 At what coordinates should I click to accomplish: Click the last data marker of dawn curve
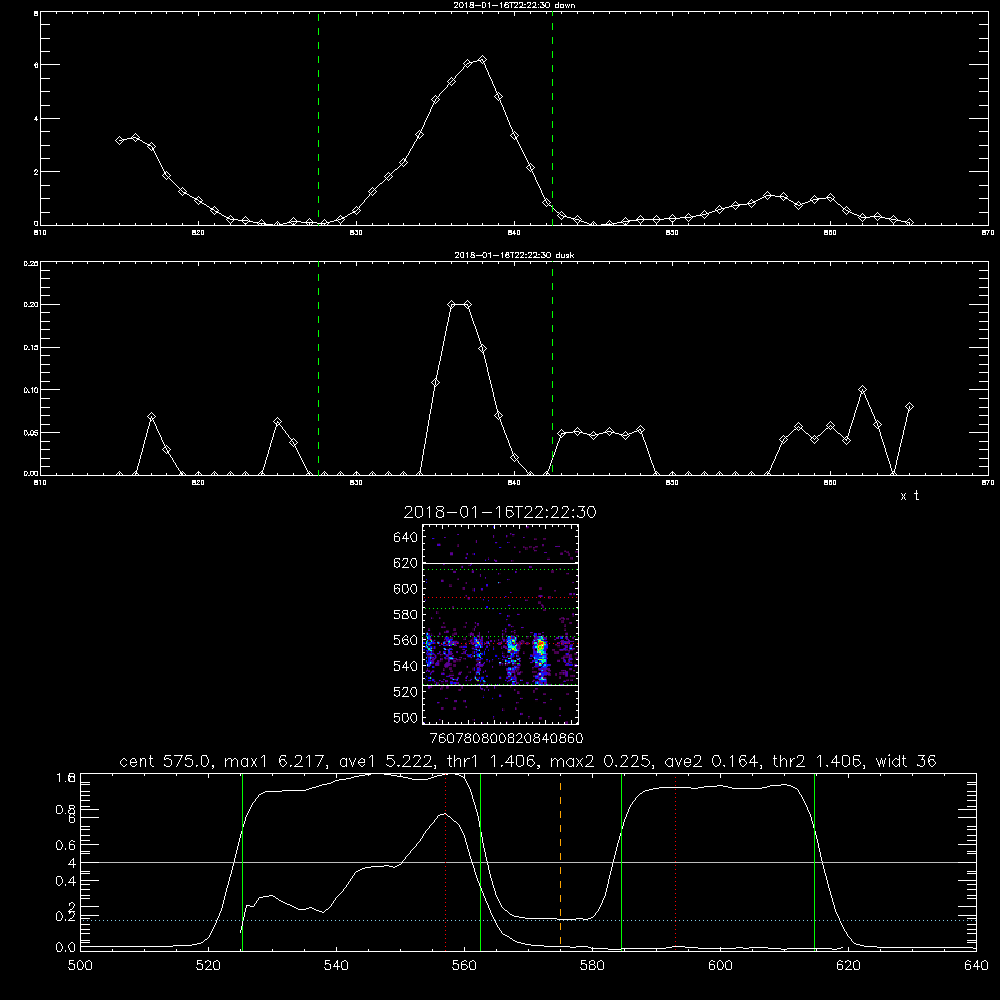tap(909, 223)
